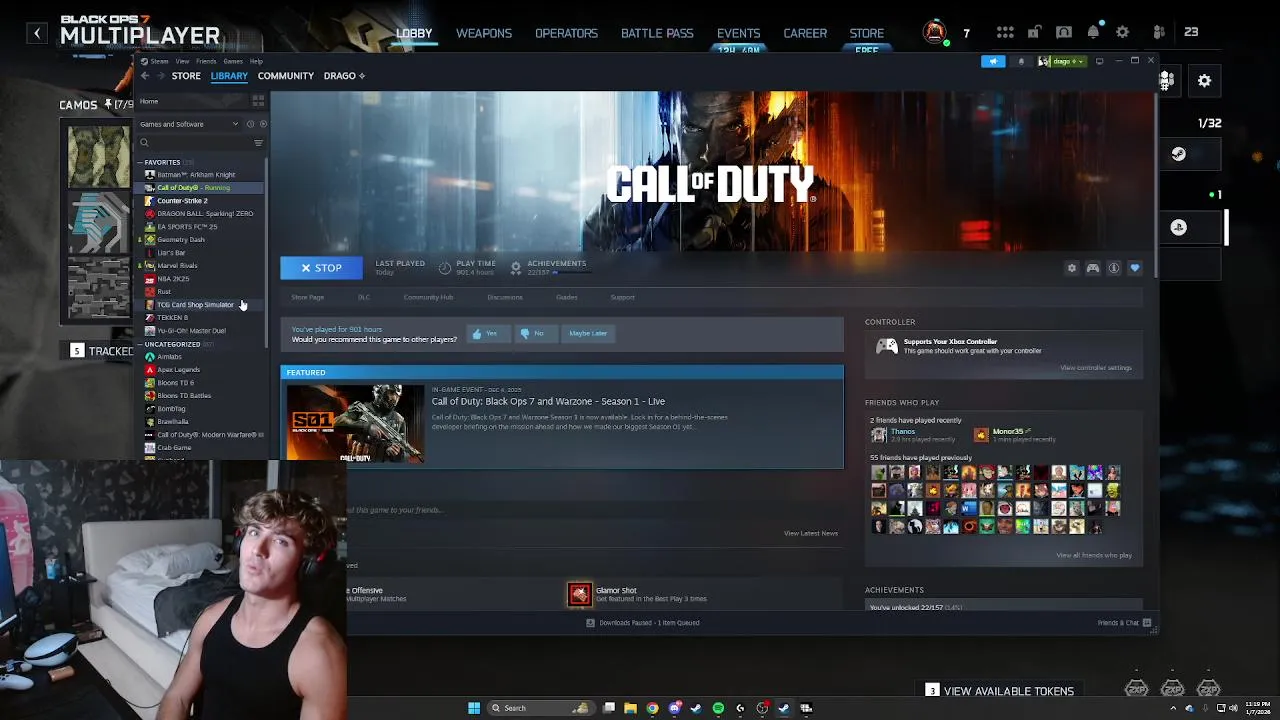Switch to WEAPONS tab in Call of Duty
This screenshot has height=720, width=1280.
(x=484, y=33)
